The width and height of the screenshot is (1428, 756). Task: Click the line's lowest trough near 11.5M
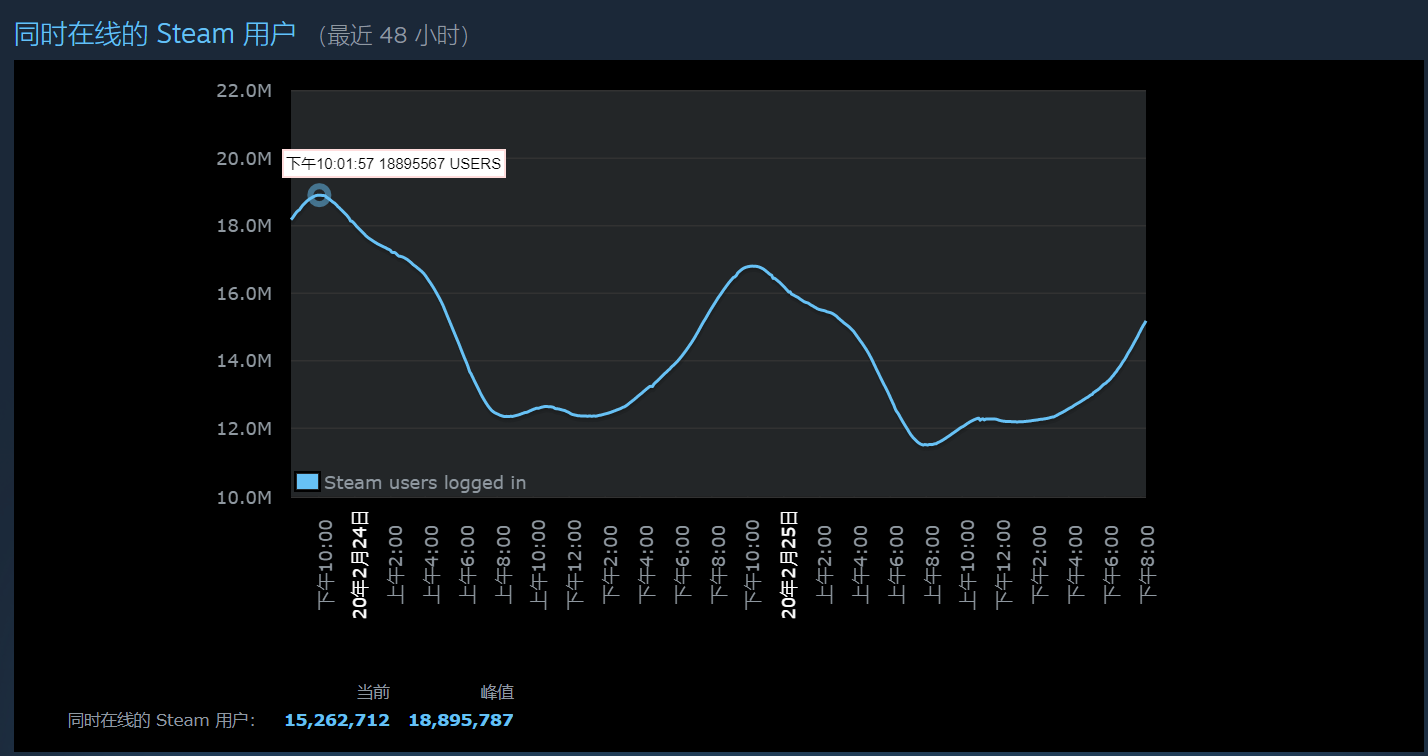point(928,445)
